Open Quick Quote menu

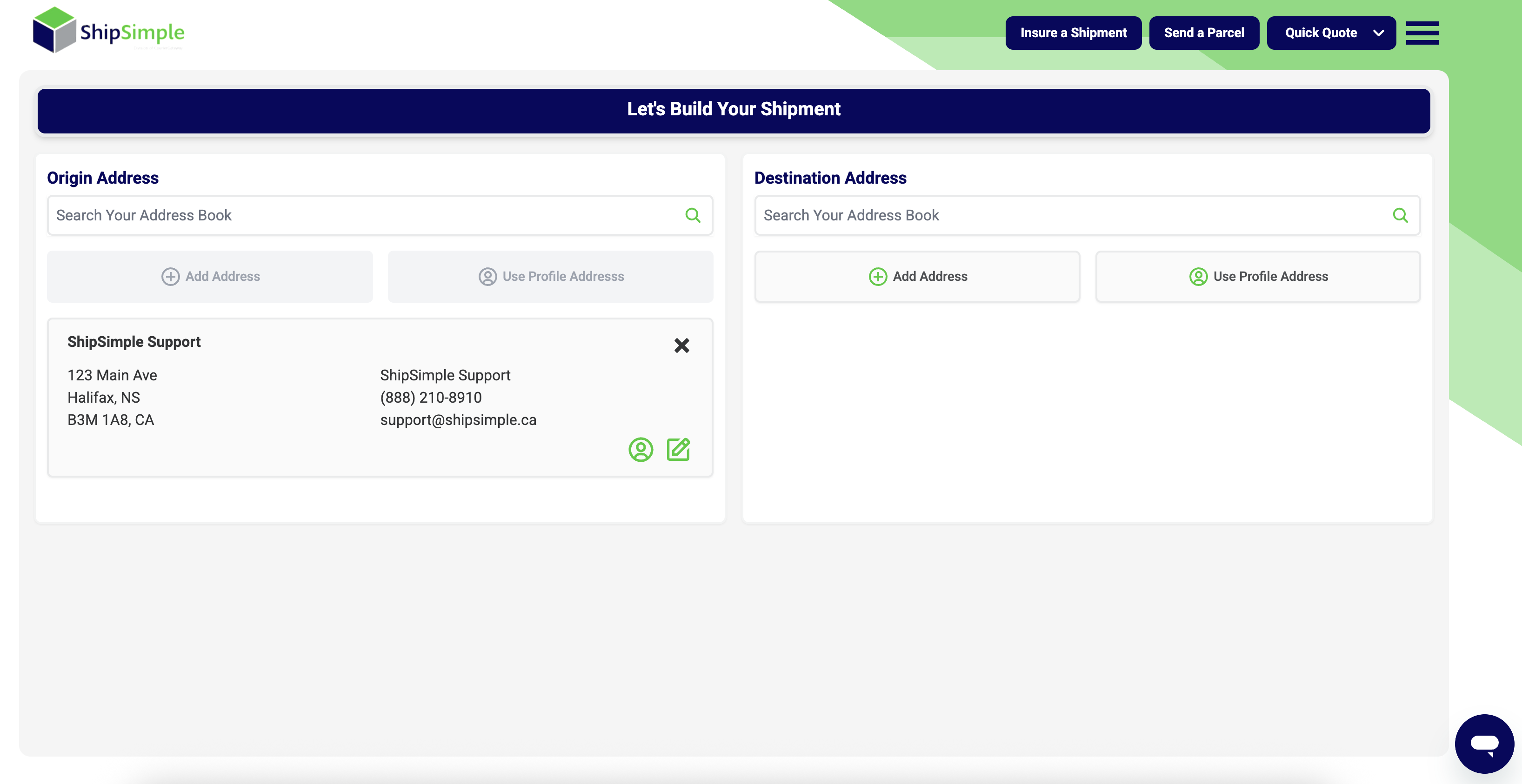pyautogui.click(x=1321, y=33)
